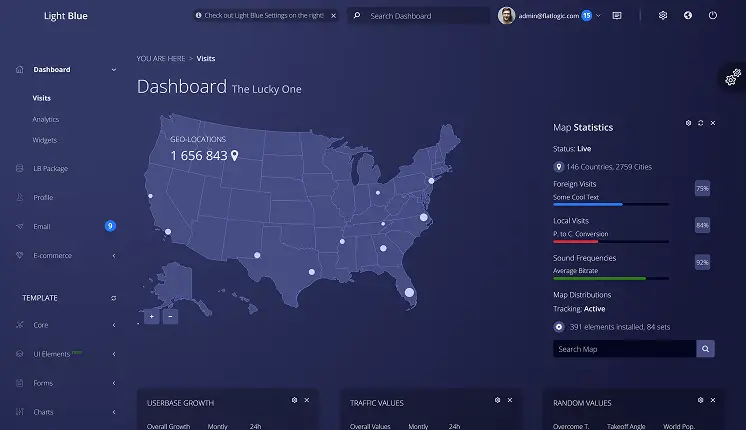Collapse the Dashboard sidebar menu
Screen dimensions: 746x430
tap(114, 69)
